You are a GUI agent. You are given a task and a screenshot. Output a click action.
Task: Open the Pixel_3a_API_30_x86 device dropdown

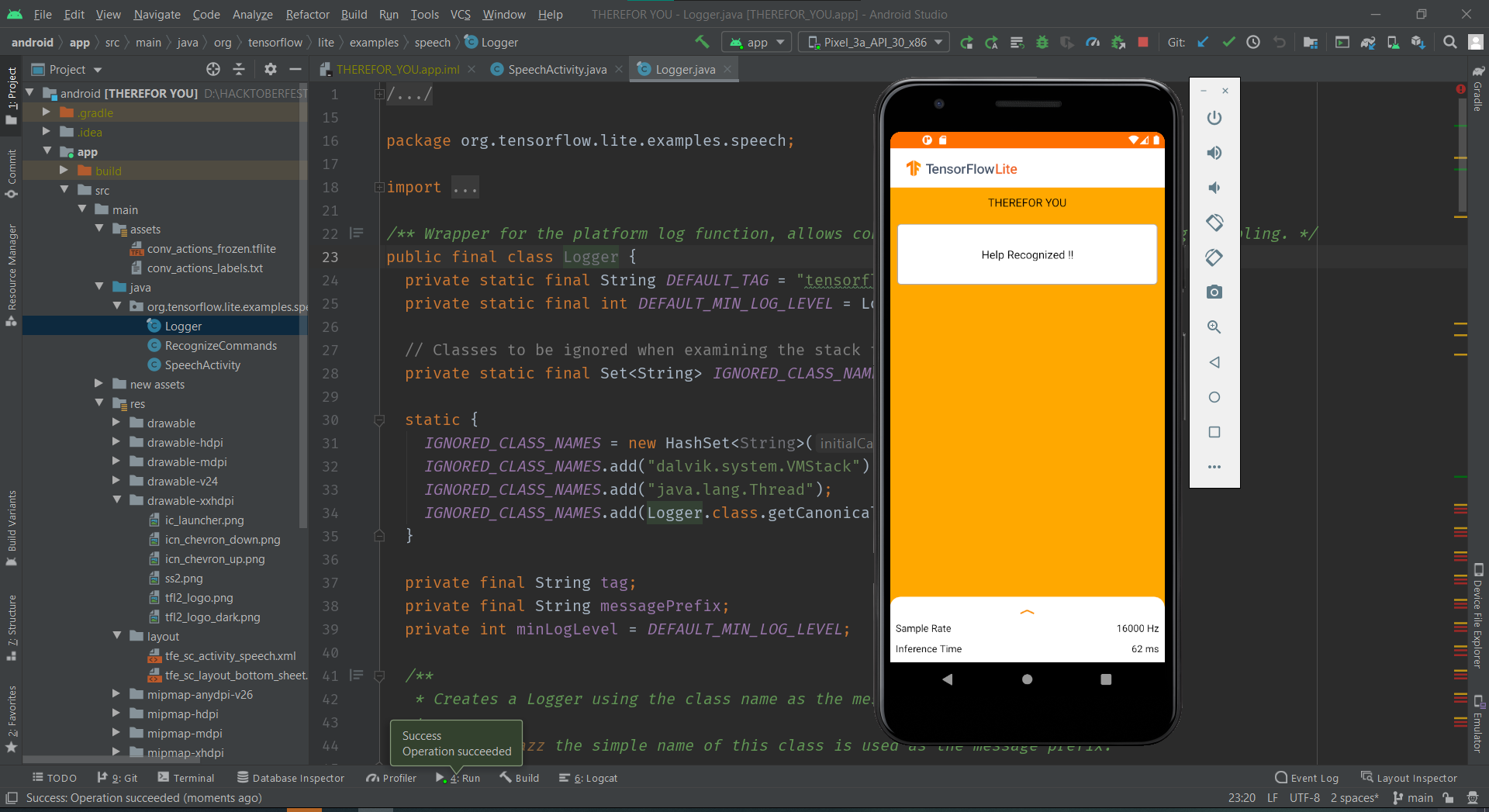[x=874, y=43]
